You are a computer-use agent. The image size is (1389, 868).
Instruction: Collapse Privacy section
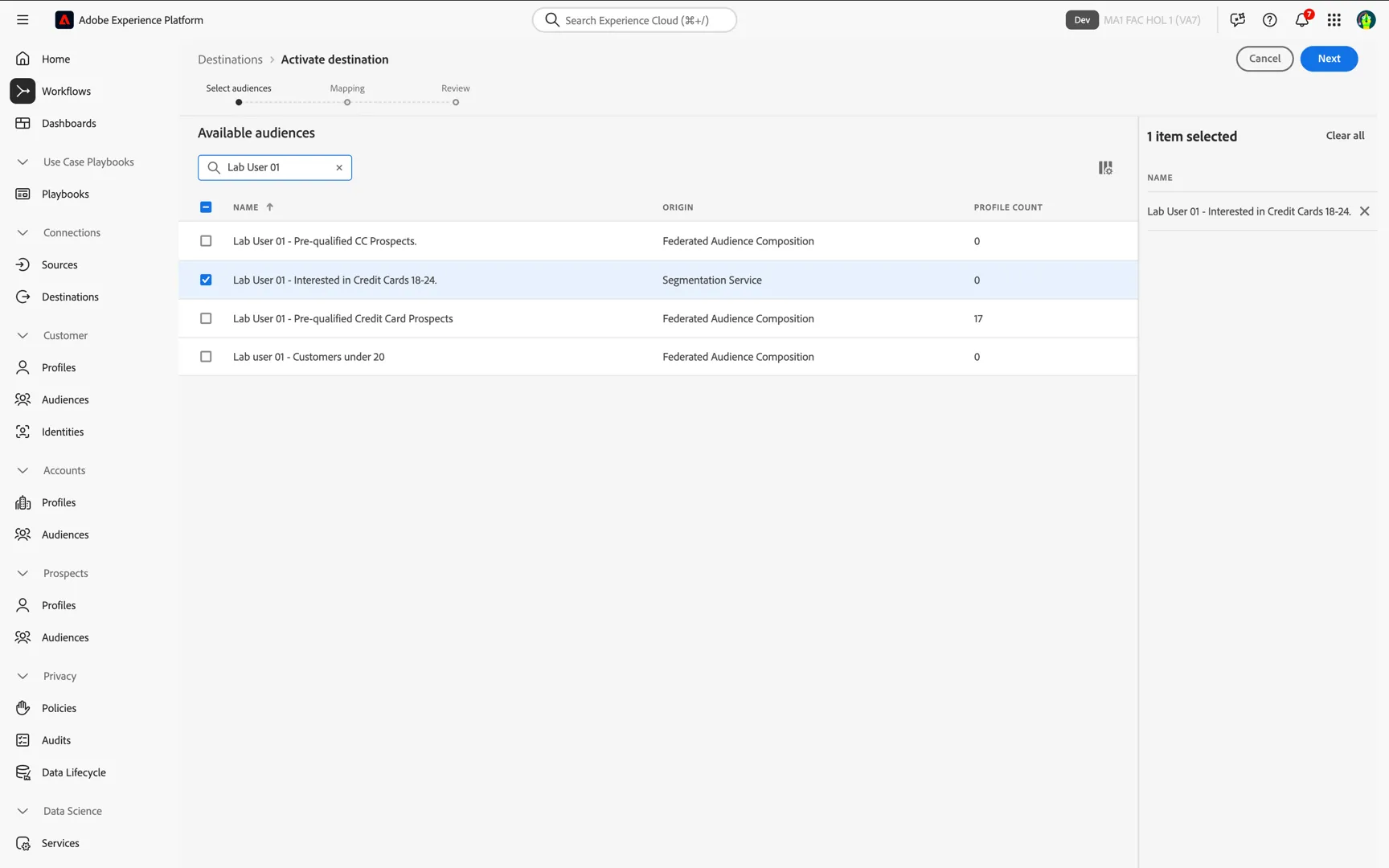[x=23, y=676]
